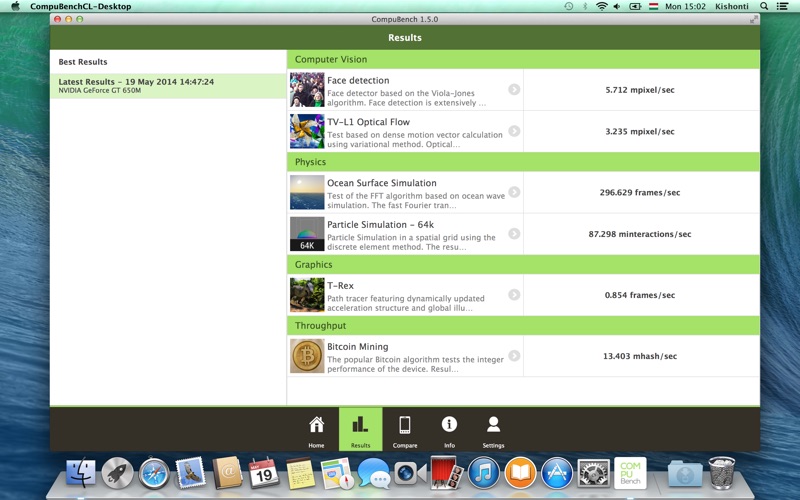
Task: Launch Safari from the dock
Action: click(154, 473)
